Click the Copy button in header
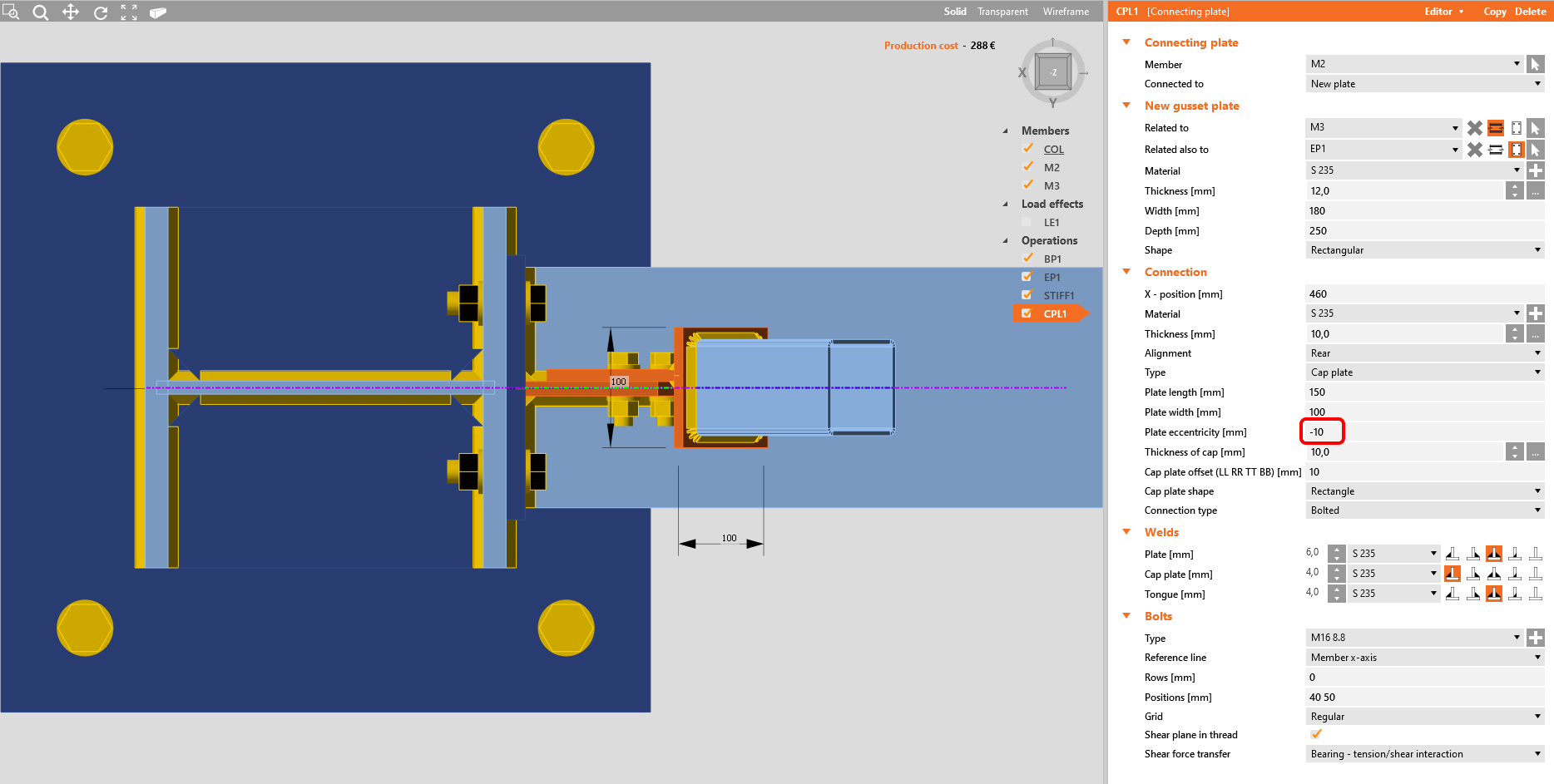This screenshot has height=784, width=1554. tap(1494, 12)
